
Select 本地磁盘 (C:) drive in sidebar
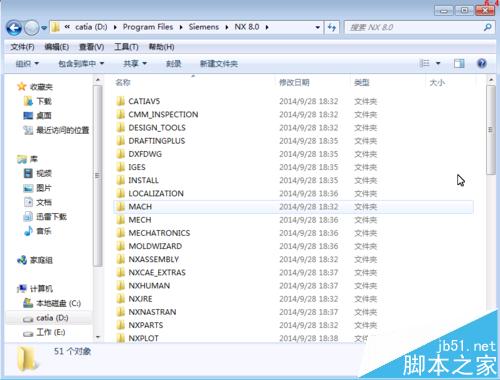(x=52, y=303)
